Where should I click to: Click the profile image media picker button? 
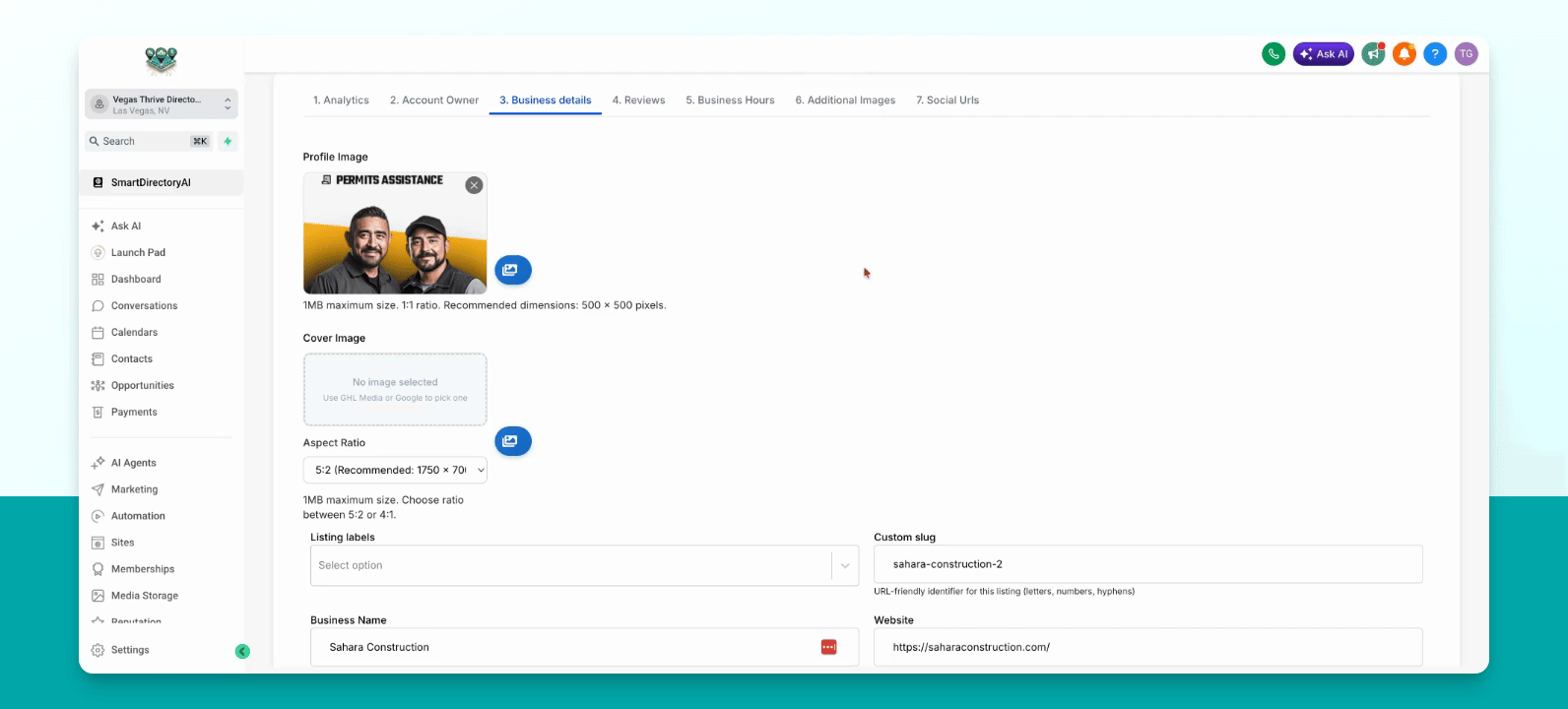coord(513,270)
